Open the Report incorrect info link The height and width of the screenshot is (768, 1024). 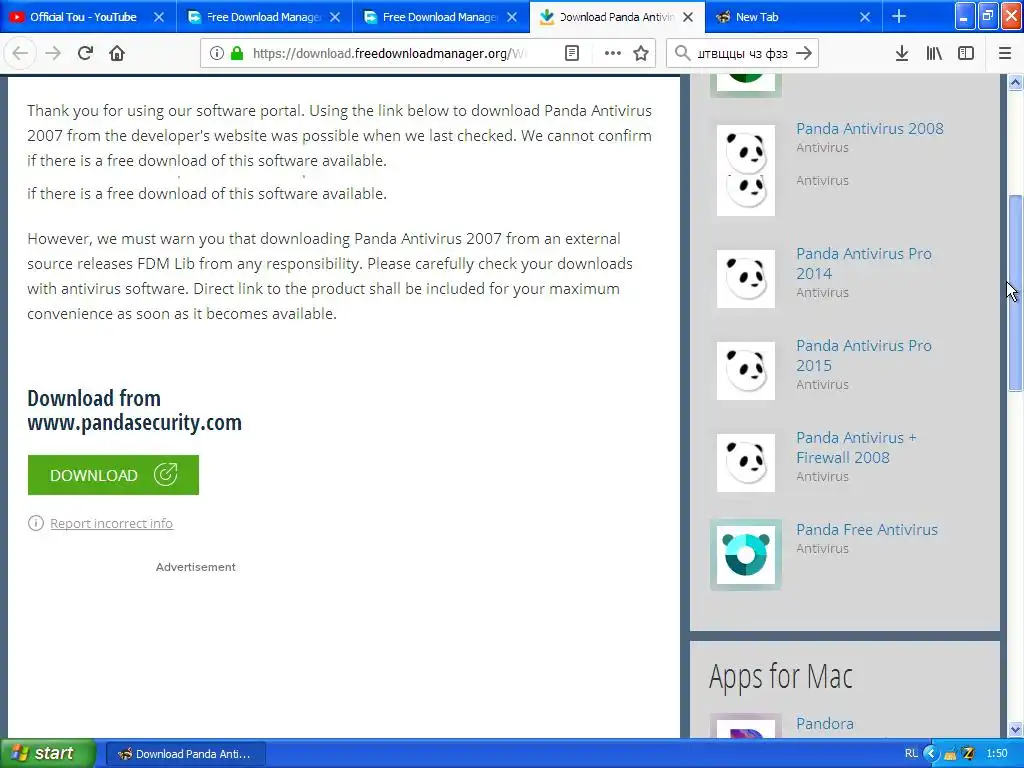click(x=112, y=523)
